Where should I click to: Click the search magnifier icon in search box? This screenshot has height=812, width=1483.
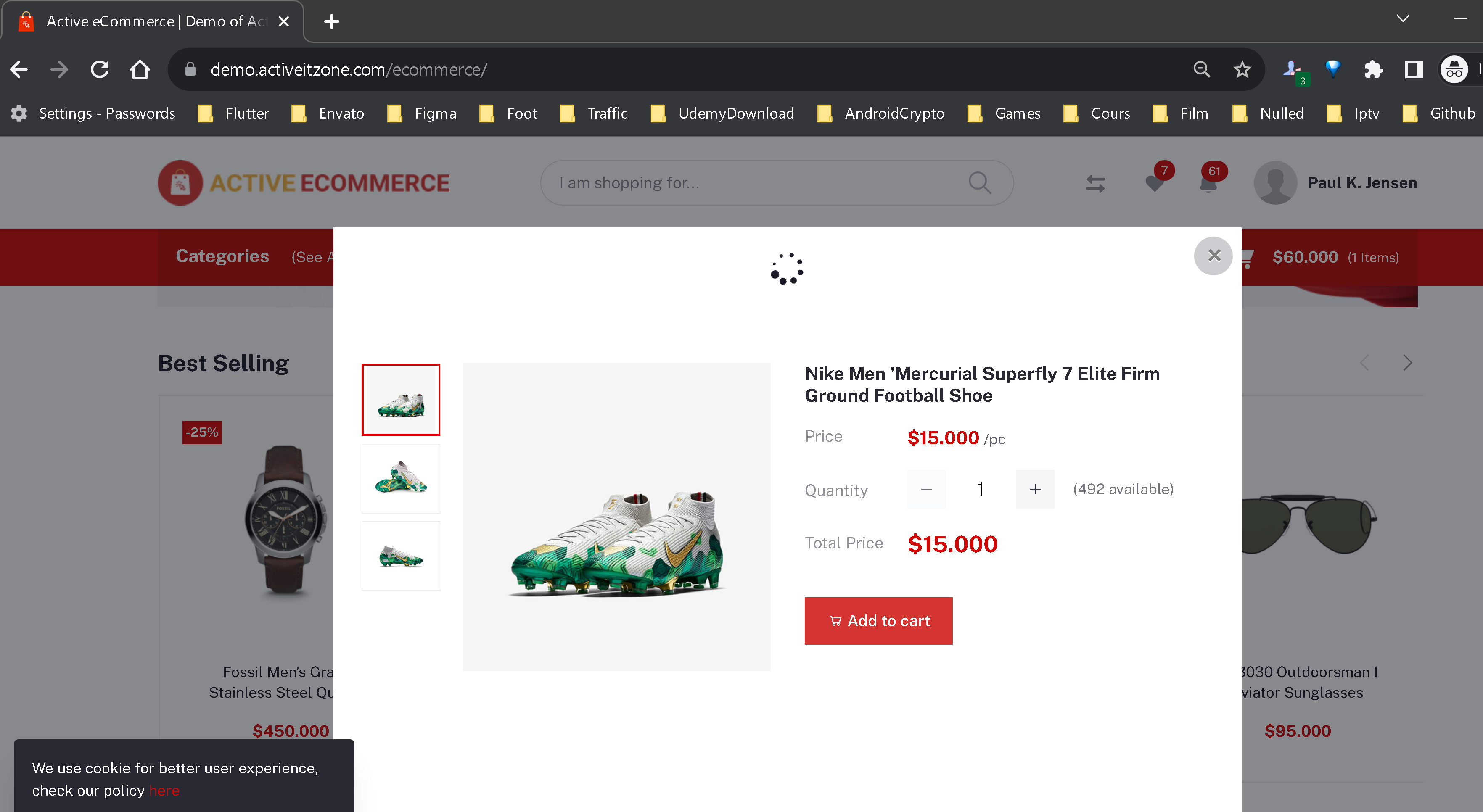pyautogui.click(x=979, y=183)
